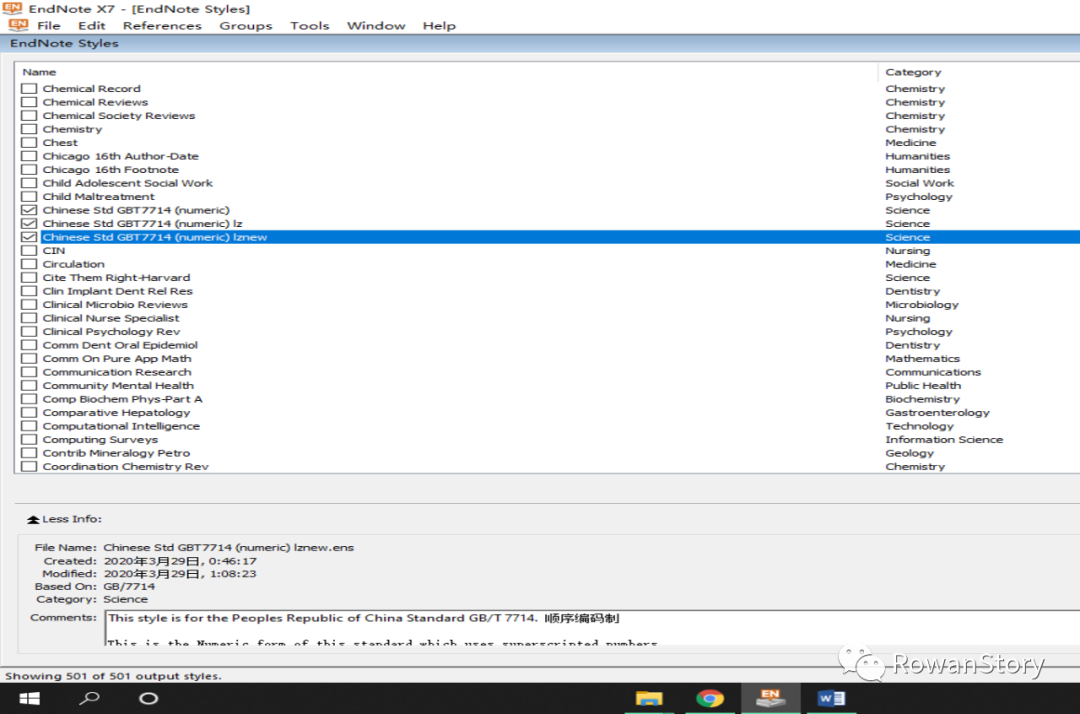Select the Child Maltreatment style name
The image size is (1080, 714).
[x=98, y=197]
